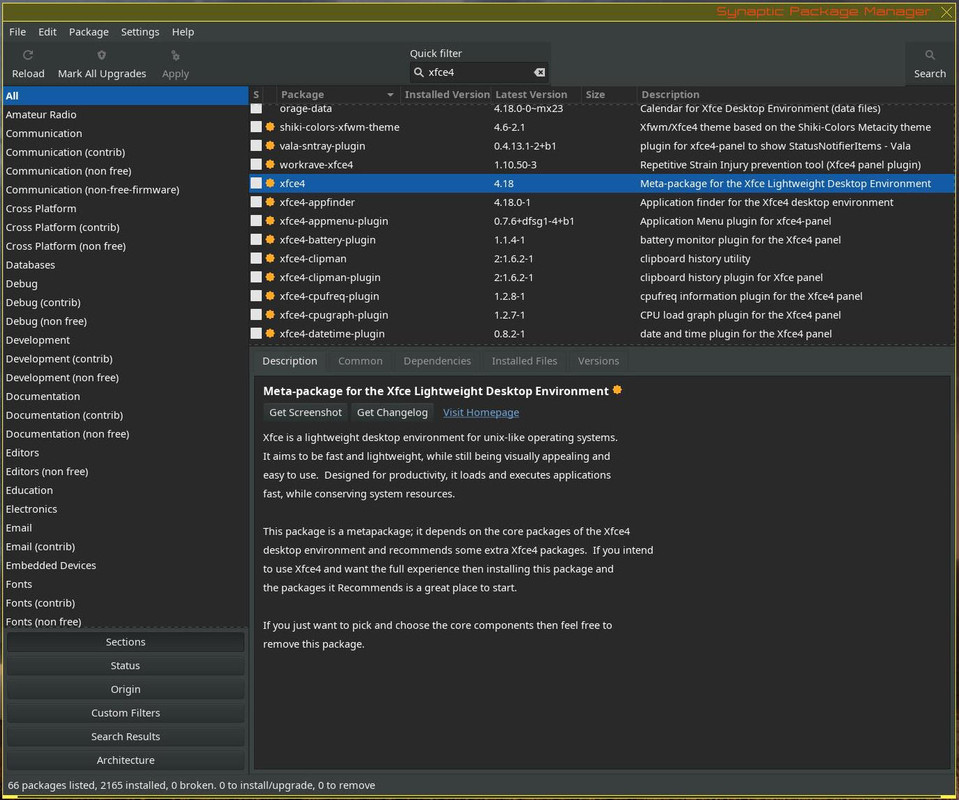Switch to the Common tab
The height and width of the screenshot is (800, 959).
coord(360,361)
